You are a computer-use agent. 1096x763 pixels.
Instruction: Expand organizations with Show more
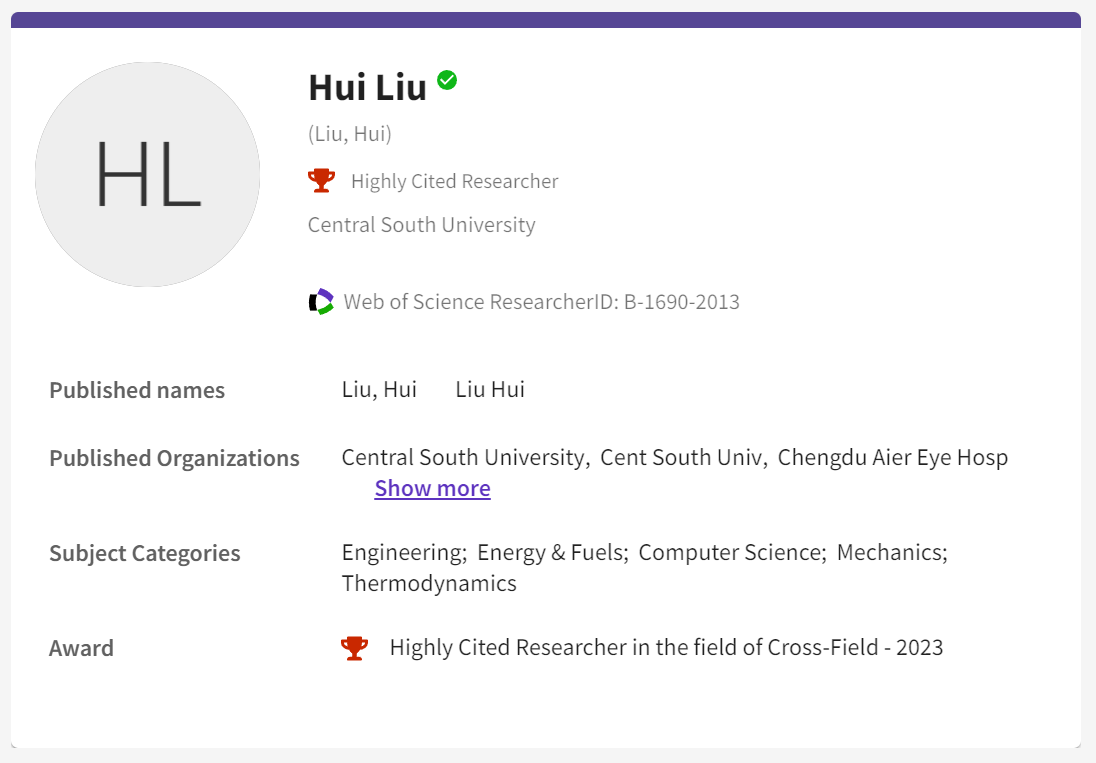[432, 488]
